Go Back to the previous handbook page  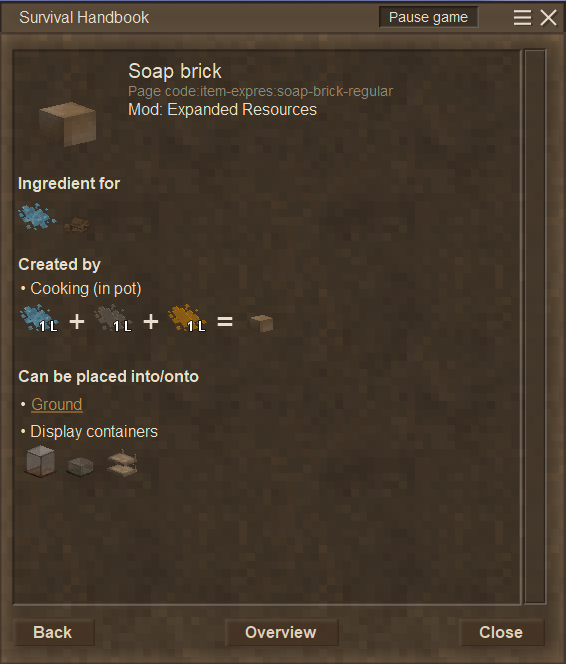[x=53, y=632]
